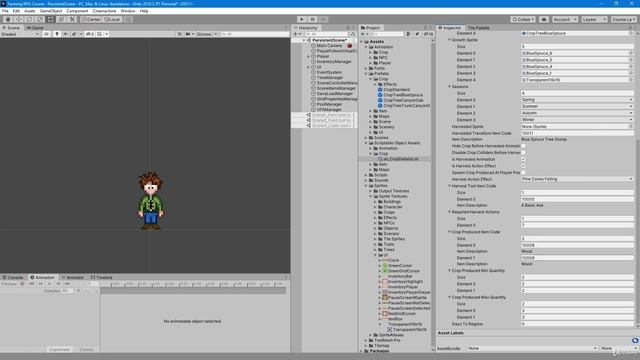Select the Transform tool in the toolbar

(x=61, y=19)
